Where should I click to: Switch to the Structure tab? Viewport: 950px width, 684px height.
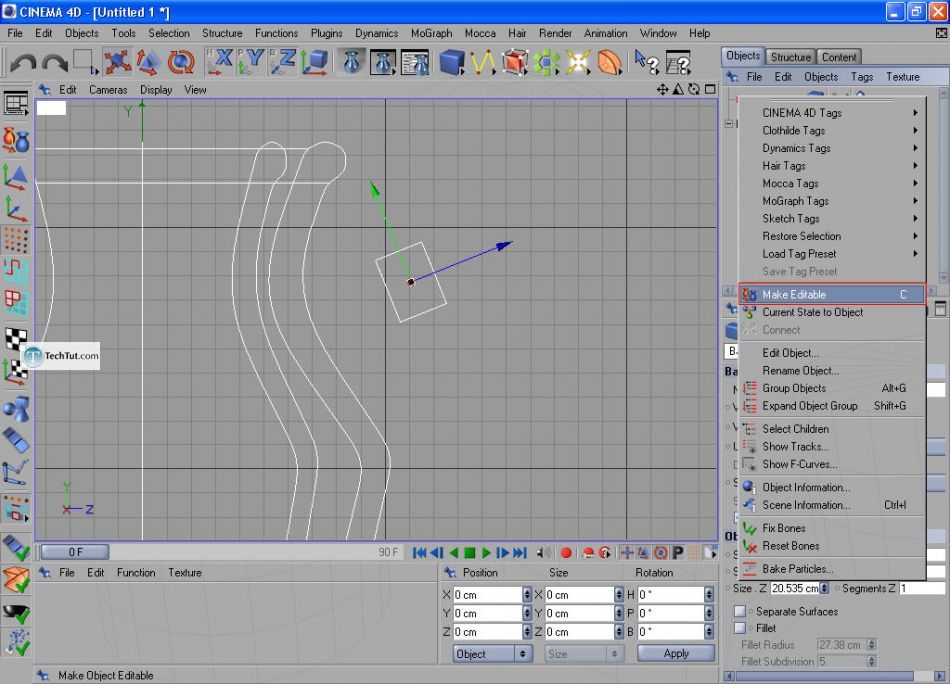coord(790,57)
